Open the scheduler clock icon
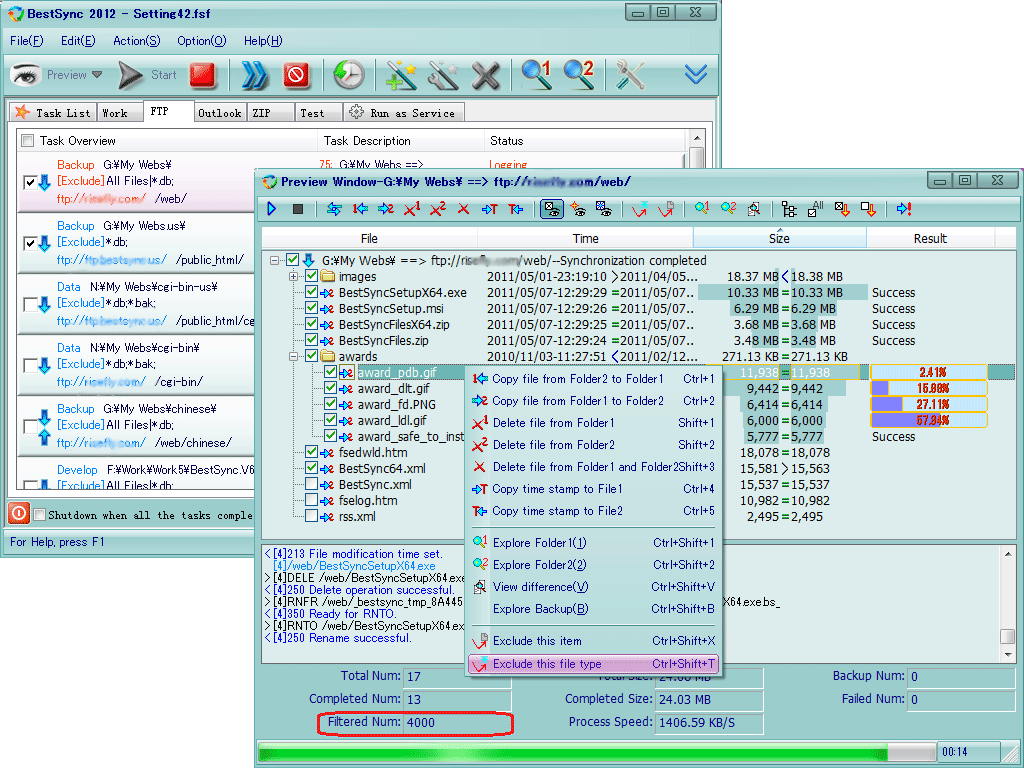 tap(348, 75)
